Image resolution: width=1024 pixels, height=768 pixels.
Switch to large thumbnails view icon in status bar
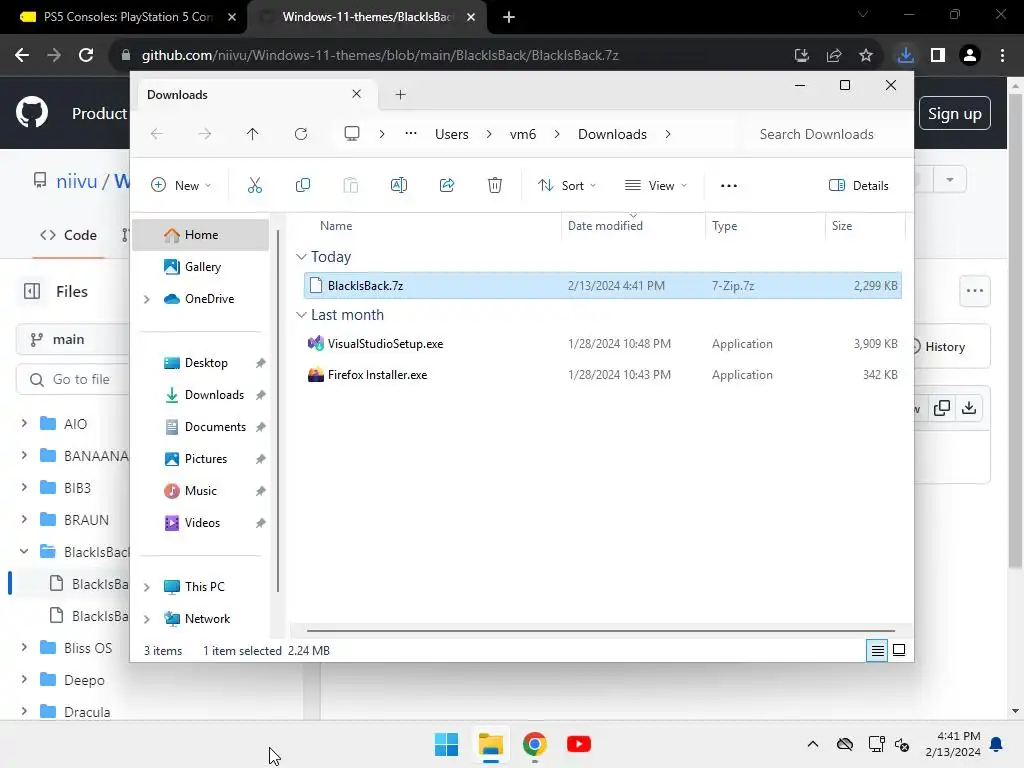coord(899,650)
